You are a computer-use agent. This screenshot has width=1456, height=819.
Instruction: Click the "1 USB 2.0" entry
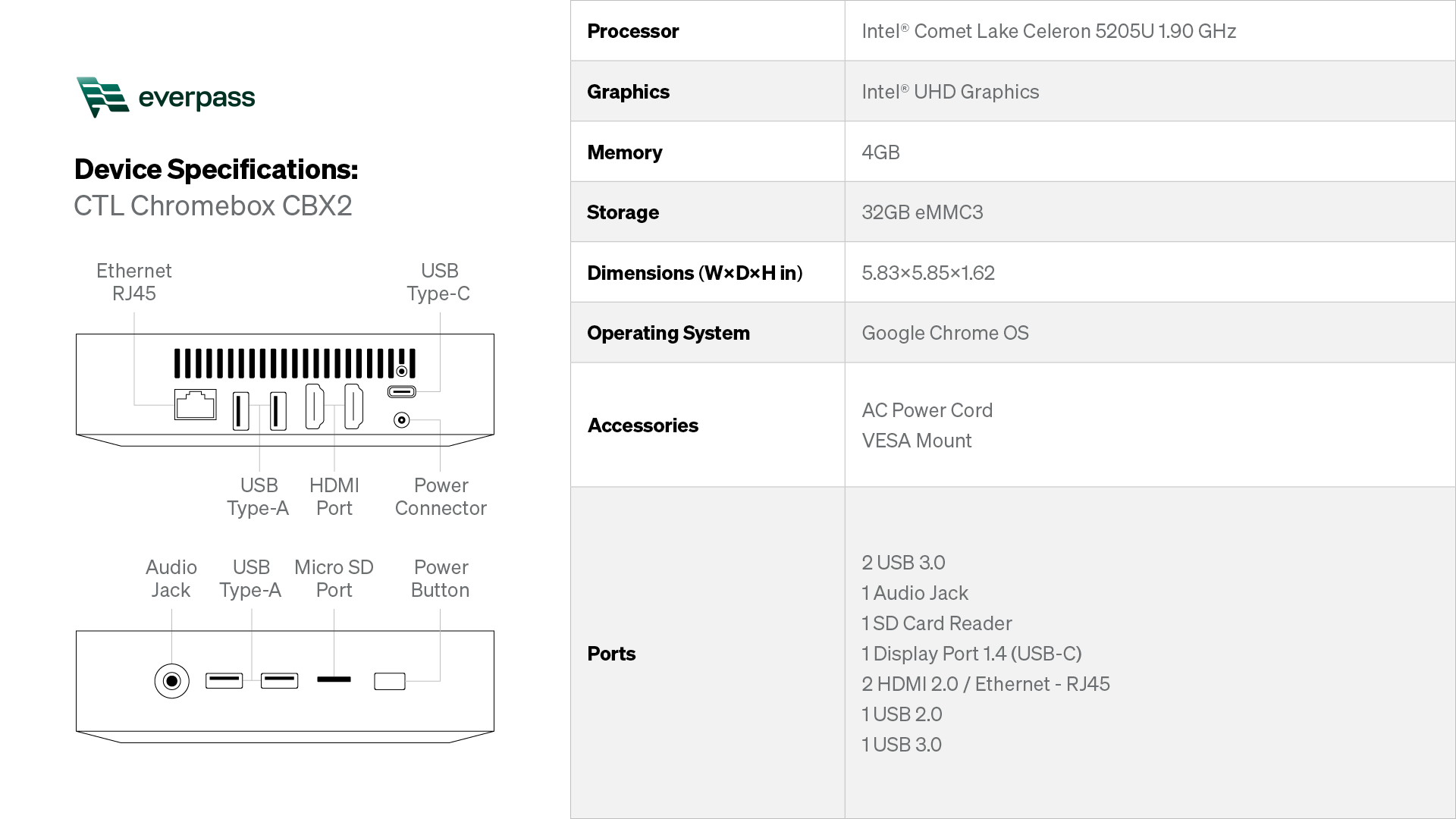click(902, 714)
